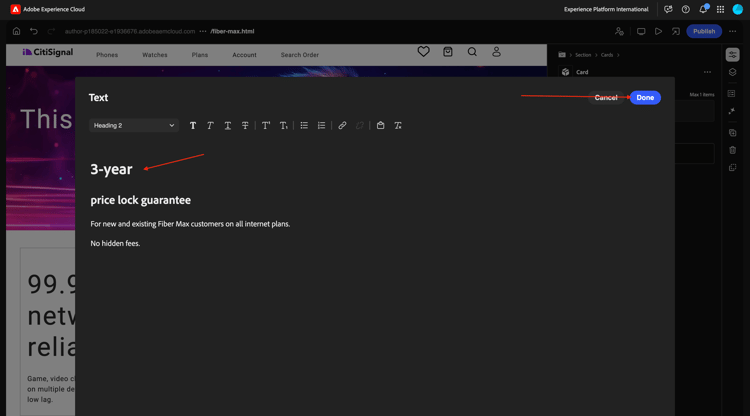Click the Section breadcrumb
This screenshot has height=416, width=750.
(x=583, y=55)
